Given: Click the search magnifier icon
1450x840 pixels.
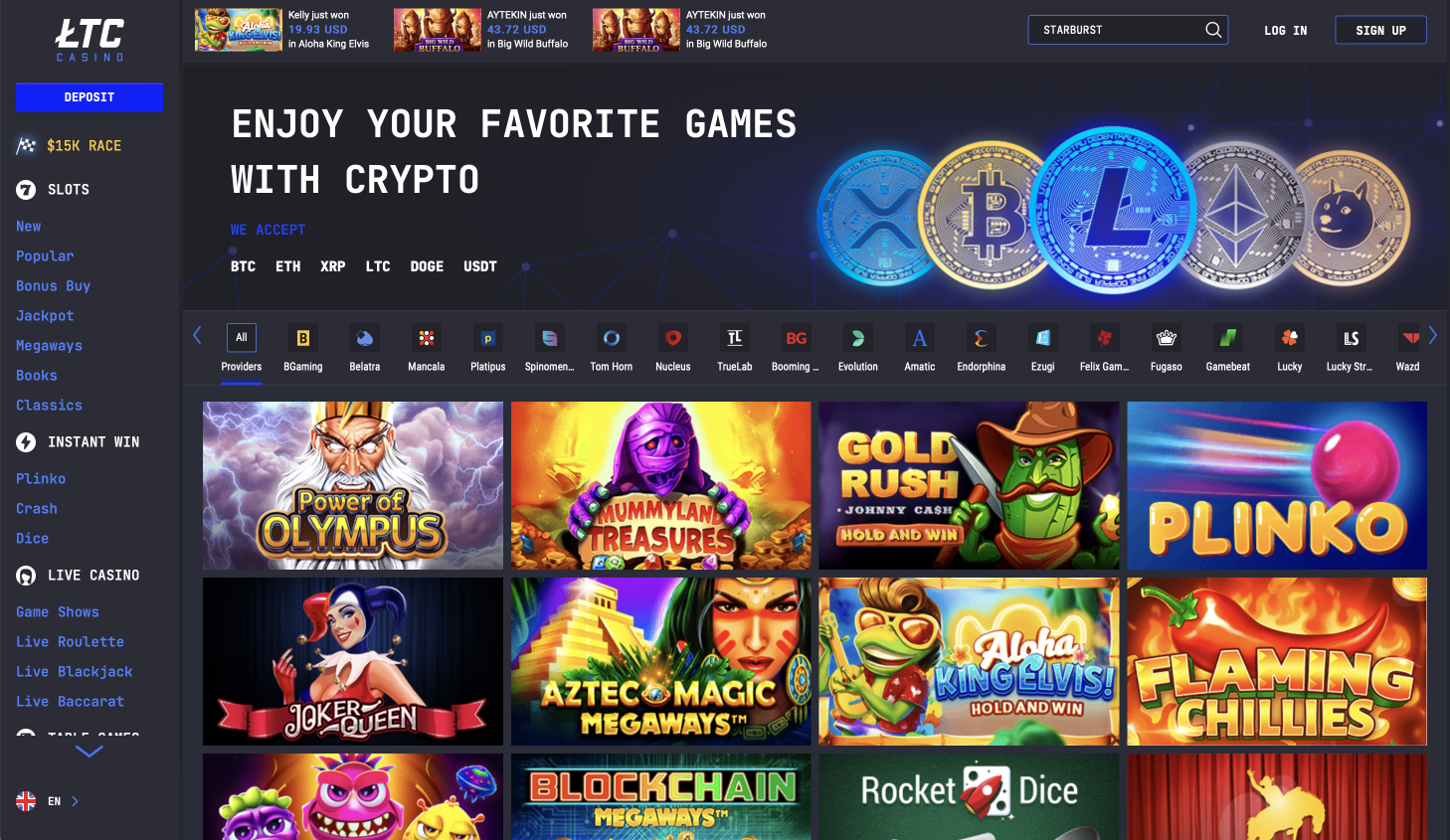Looking at the screenshot, I should tap(1213, 30).
